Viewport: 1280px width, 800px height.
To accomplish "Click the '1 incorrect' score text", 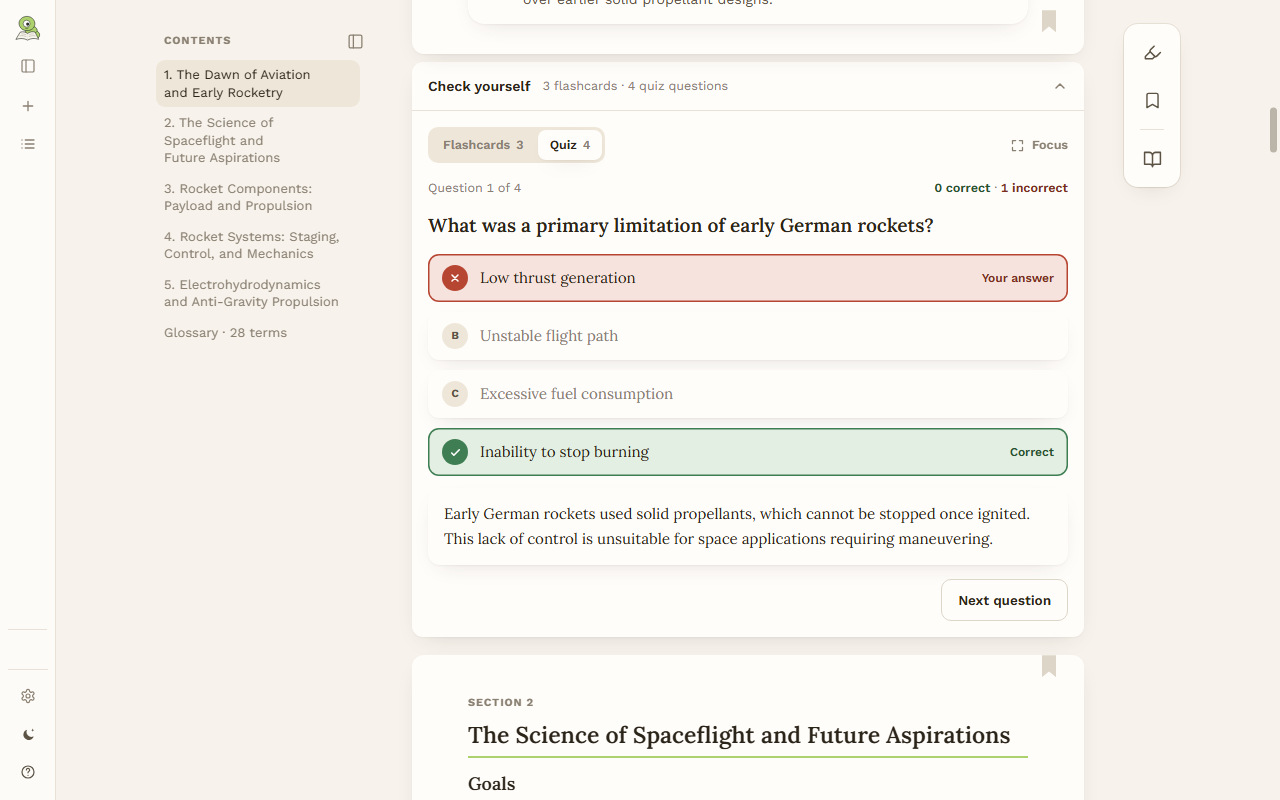I will coord(1034,188).
